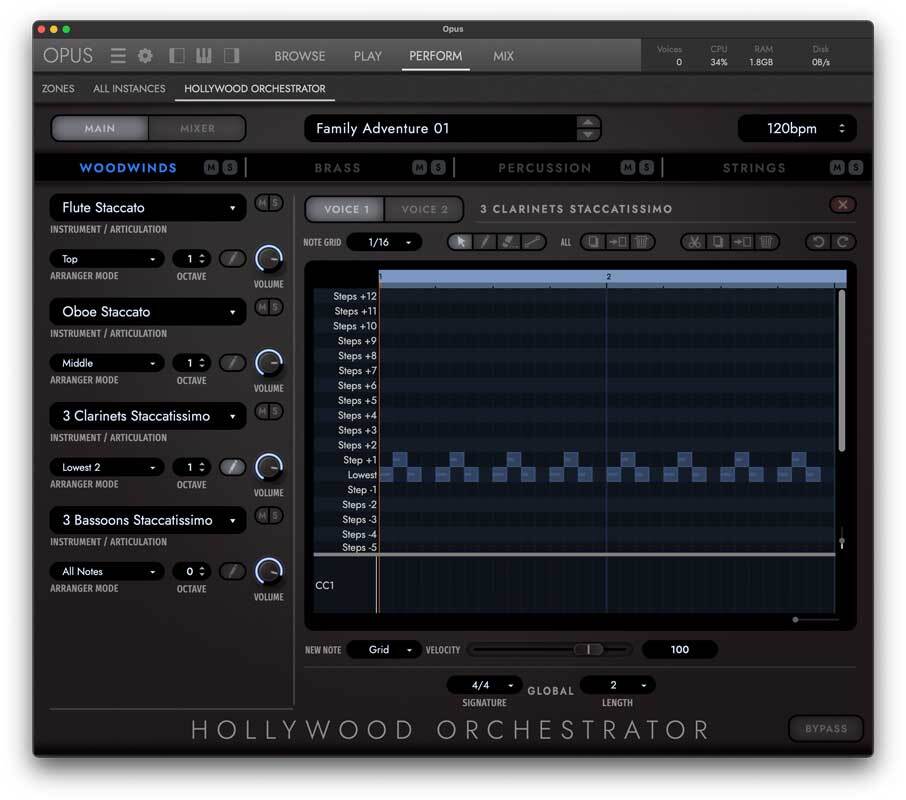Switch to Voice 2
Image resolution: width=906 pixels, height=800 pixels.
click(425, 209)
